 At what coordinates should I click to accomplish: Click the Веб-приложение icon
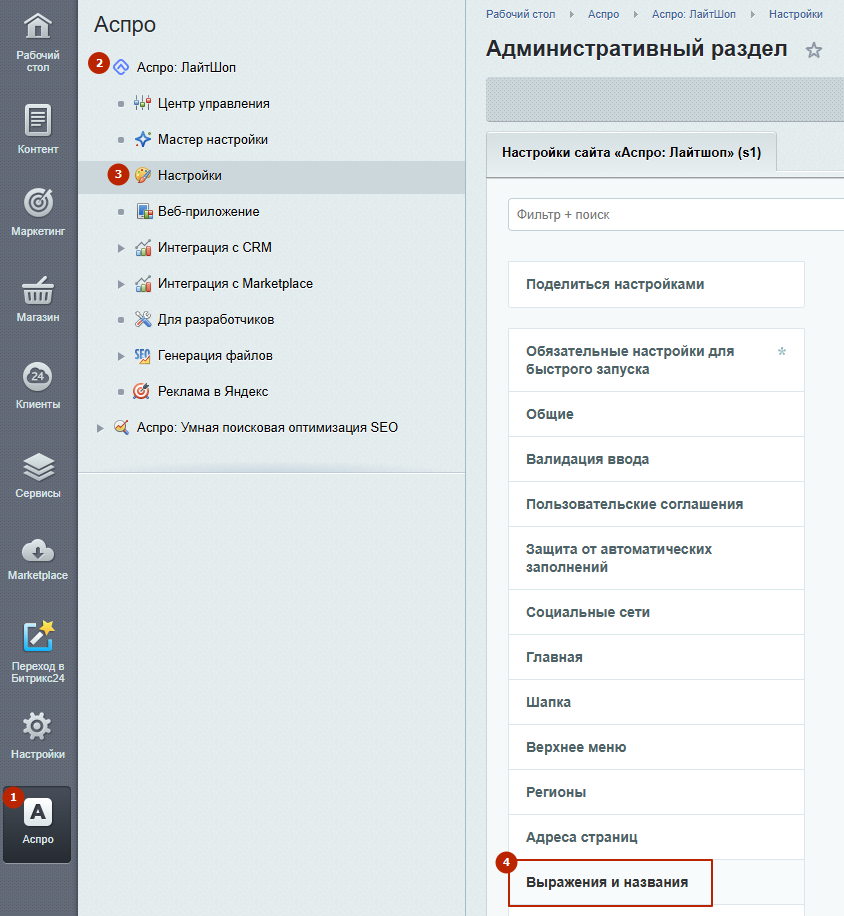[x=144, y=211]
